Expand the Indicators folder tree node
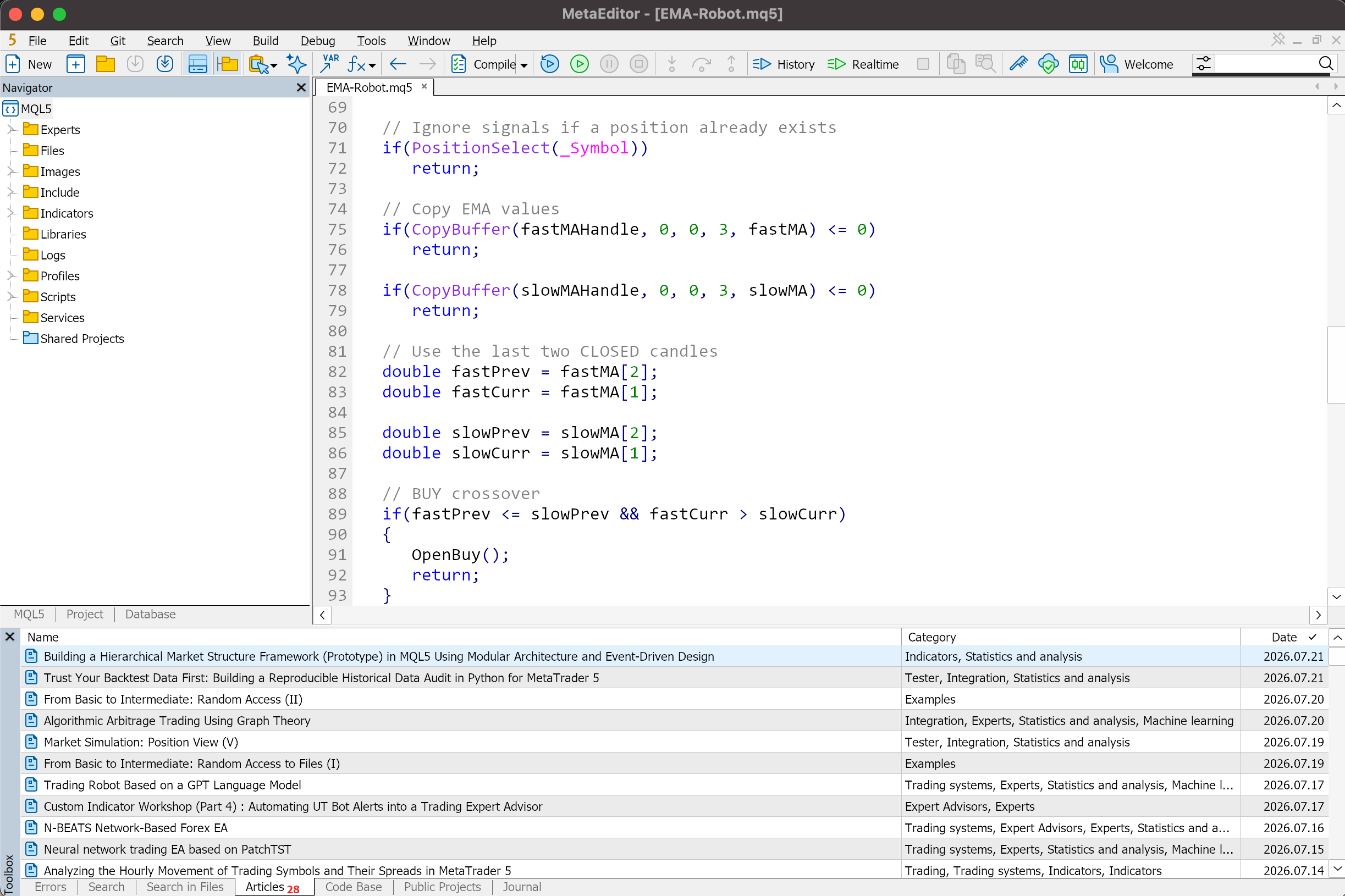 [10, 213]
